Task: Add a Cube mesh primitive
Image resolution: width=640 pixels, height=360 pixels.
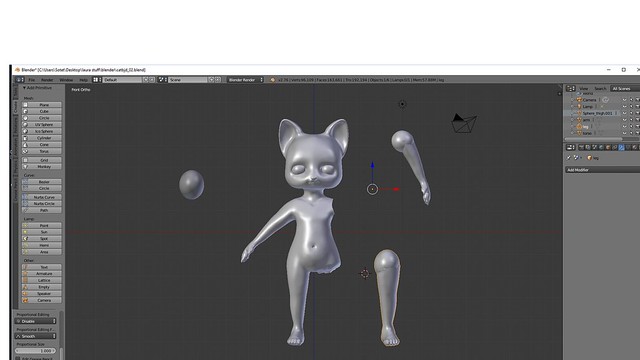Action: click(42, 111)
